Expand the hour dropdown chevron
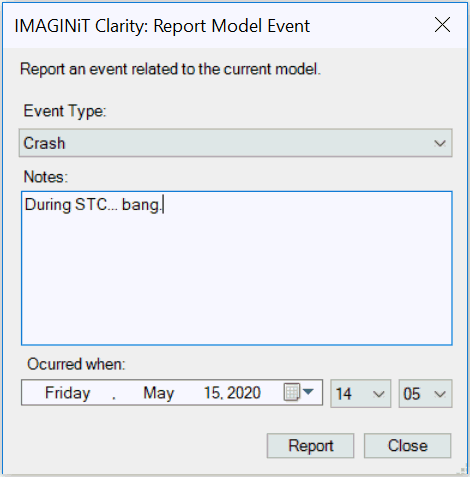Viewport: 470px width, 477px height. (x=379, y=394)
